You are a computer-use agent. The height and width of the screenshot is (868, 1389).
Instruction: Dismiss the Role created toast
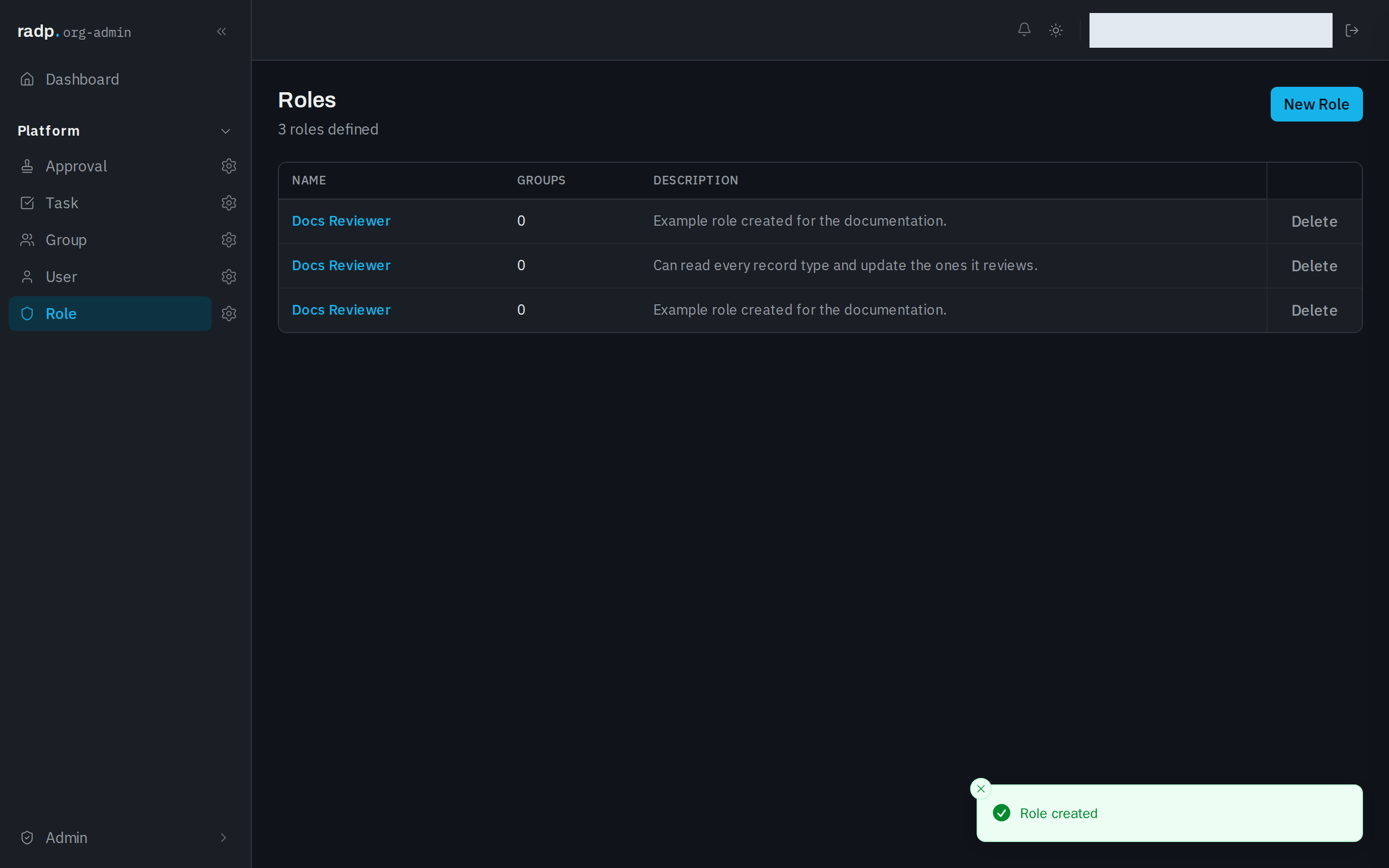(981, 789)
